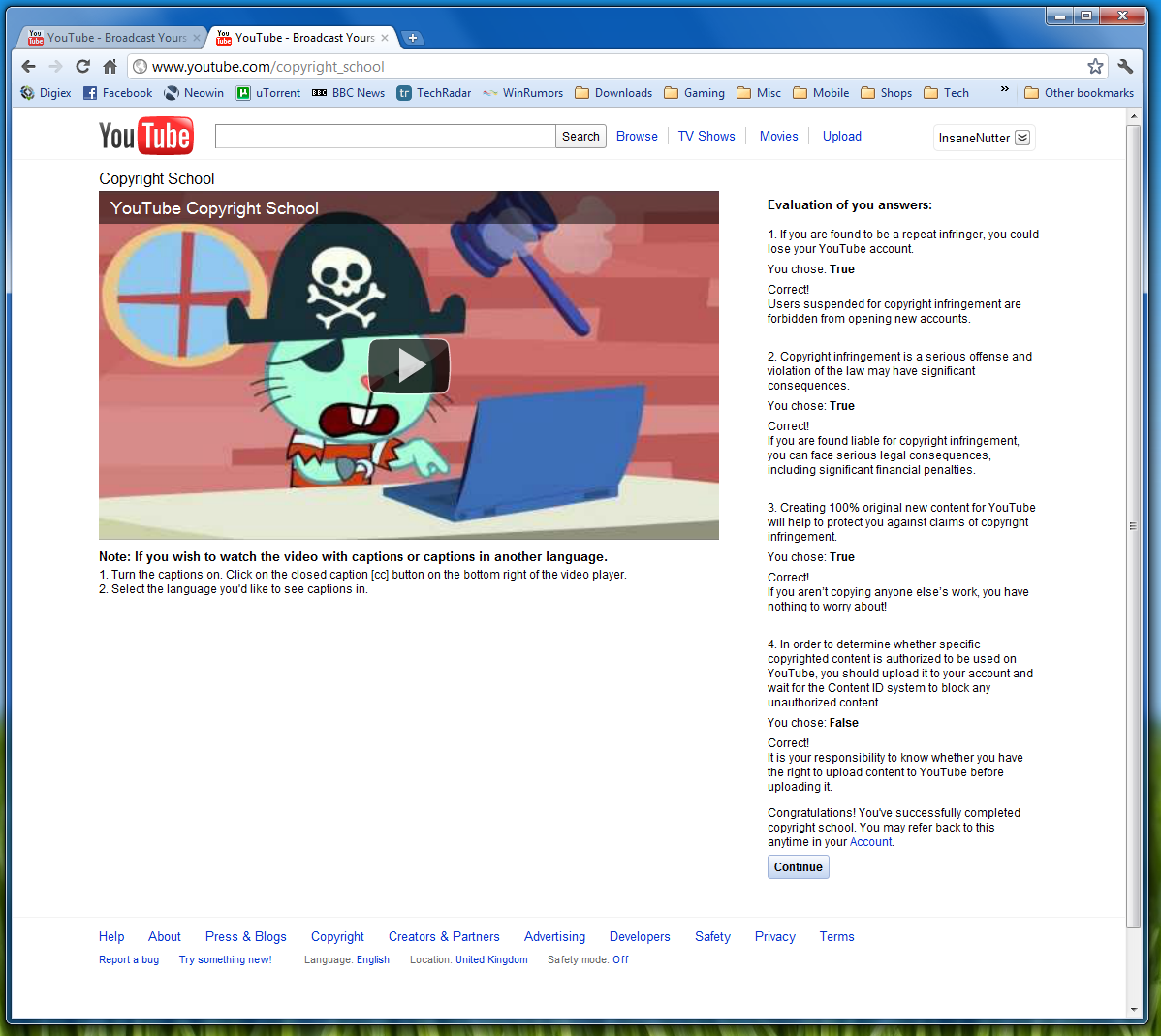Open the WinRumors bookmark
Image resolution: width=1161 pixels, height=1036 pixels.
pos(522,93)
